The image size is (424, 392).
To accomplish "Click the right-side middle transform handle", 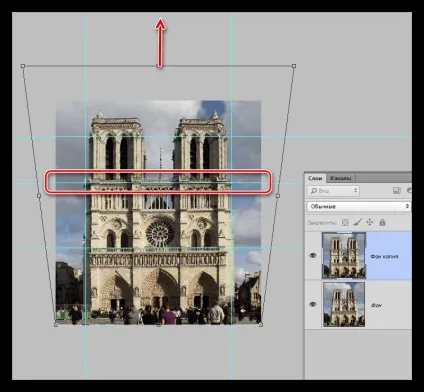I will coord(278,196).
